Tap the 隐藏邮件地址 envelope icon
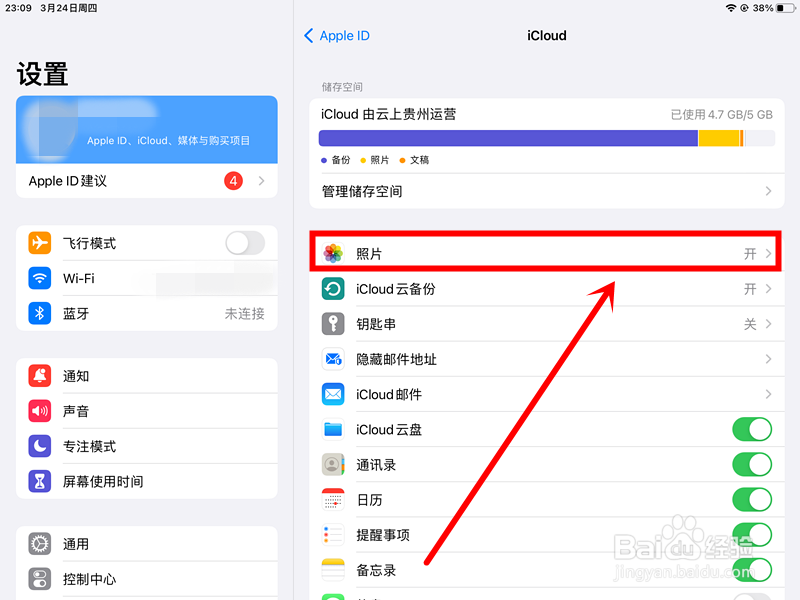 (x=333, y=359)
